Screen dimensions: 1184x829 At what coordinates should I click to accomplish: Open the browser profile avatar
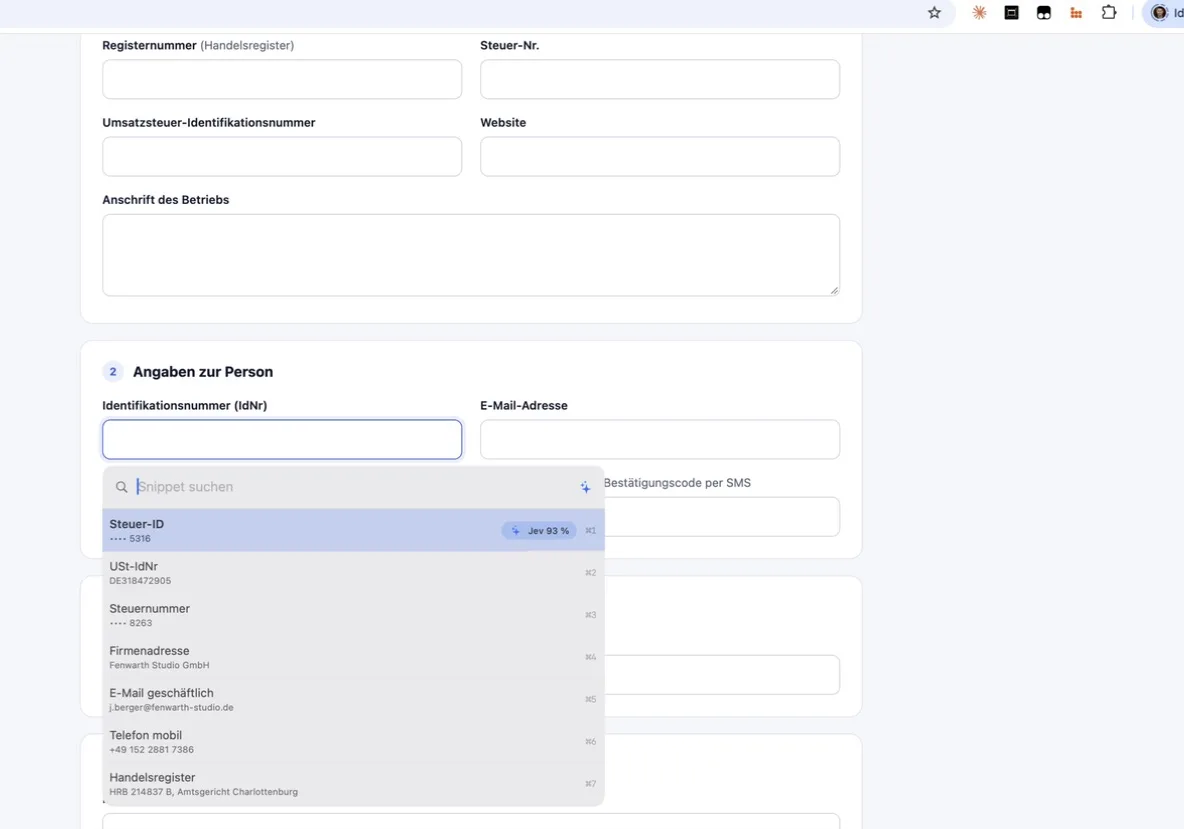pos(1158,12)
